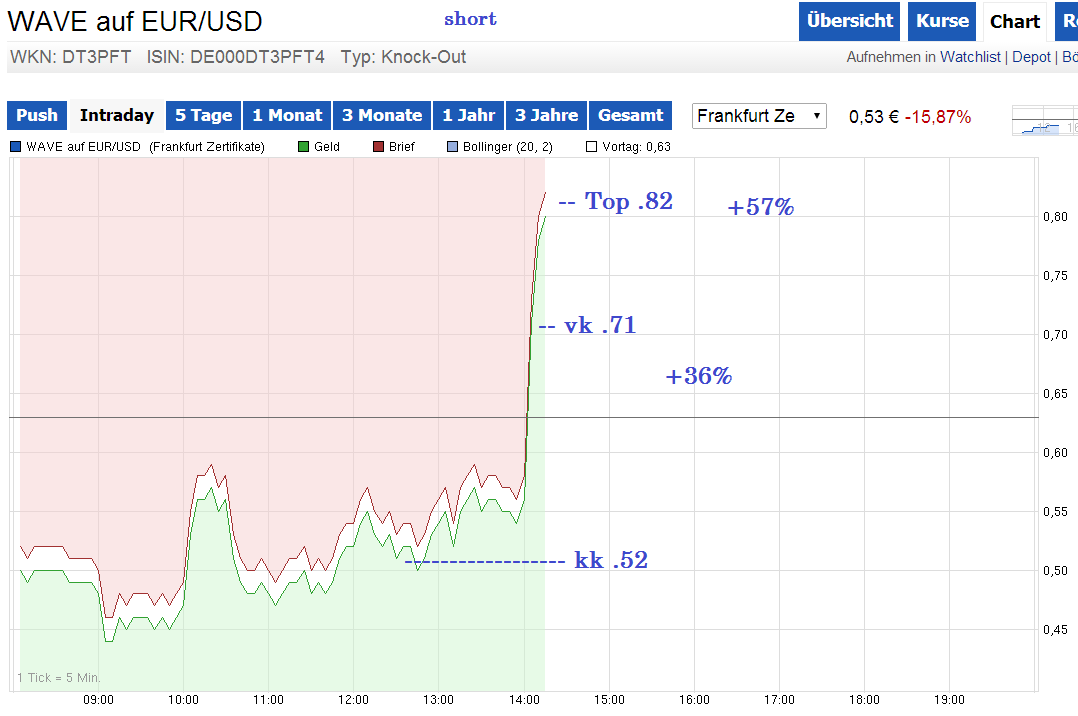Image resolution: width=1078 pixels, height=716 pixels.
Task: Show the Gesamt full history range
Action: point(630,115)
